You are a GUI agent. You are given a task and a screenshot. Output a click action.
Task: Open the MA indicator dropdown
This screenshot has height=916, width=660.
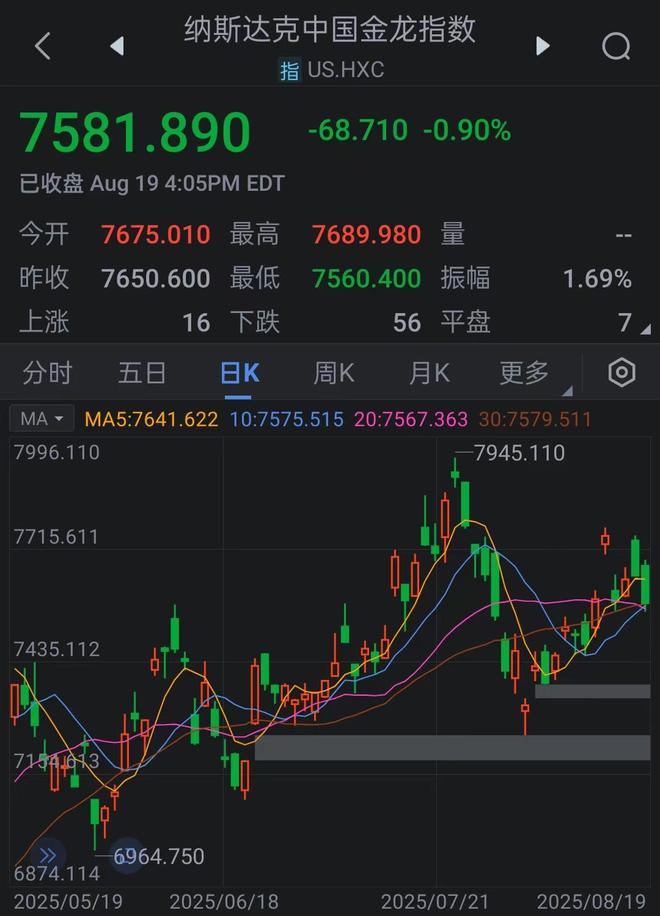[x=41, y=419]
